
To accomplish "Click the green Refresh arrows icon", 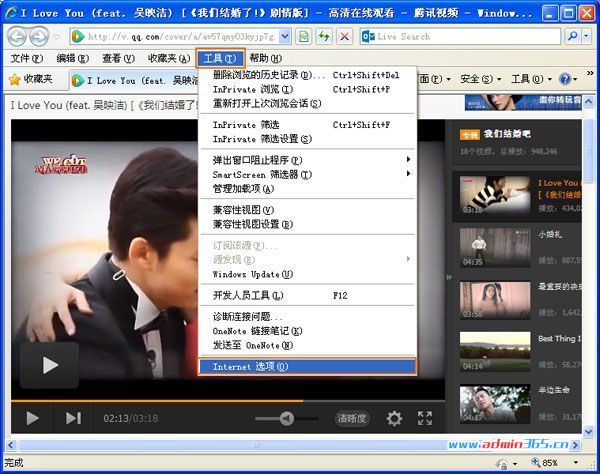I will (324, 37).
